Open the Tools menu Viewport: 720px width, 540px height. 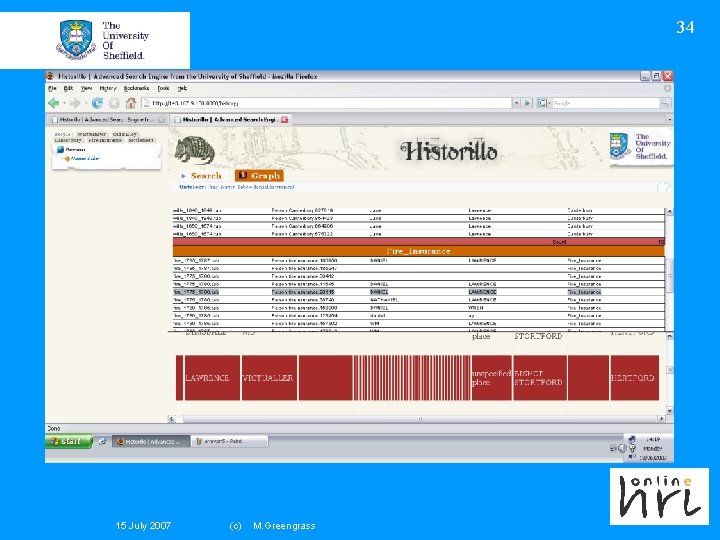[163, 88]
